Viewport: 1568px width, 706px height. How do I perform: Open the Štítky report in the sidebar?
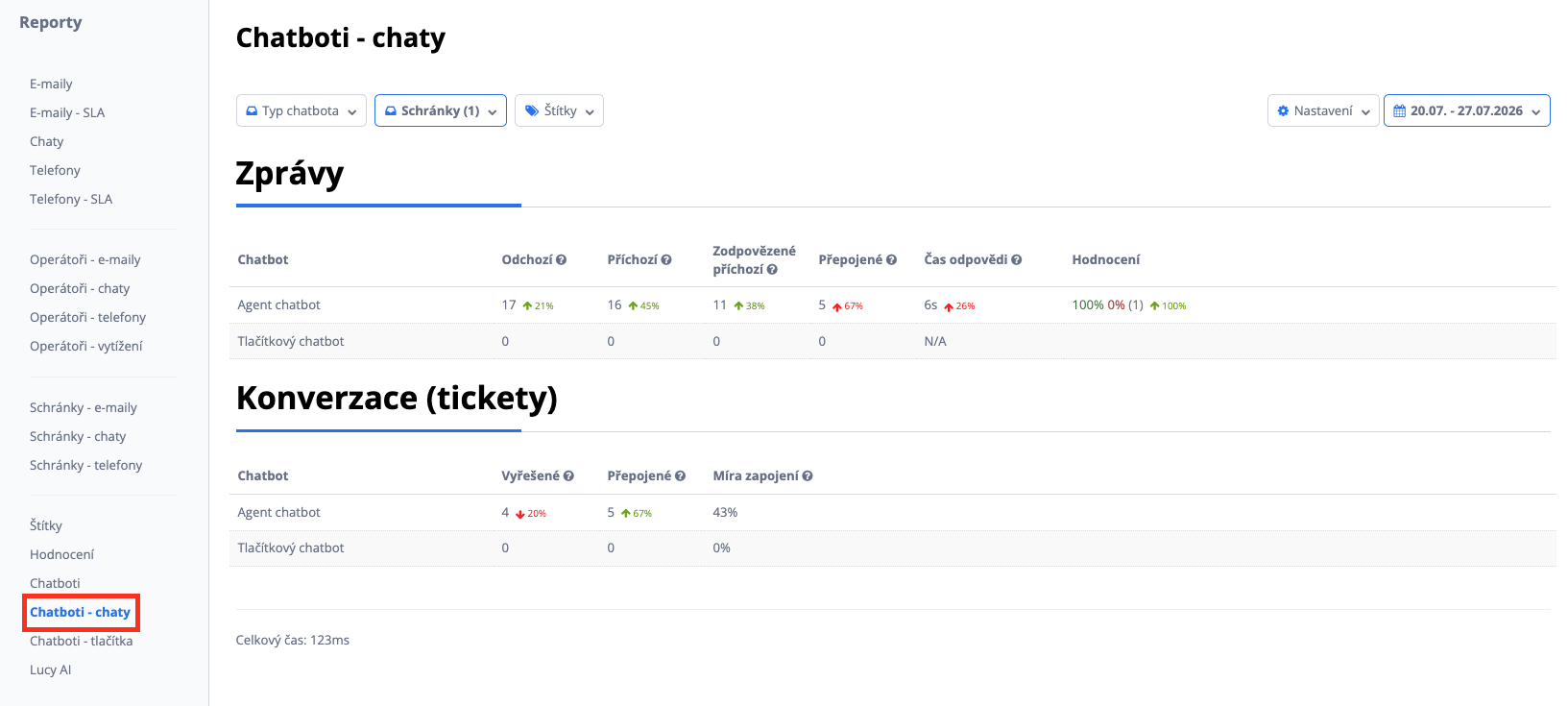(x=46, y=525)
